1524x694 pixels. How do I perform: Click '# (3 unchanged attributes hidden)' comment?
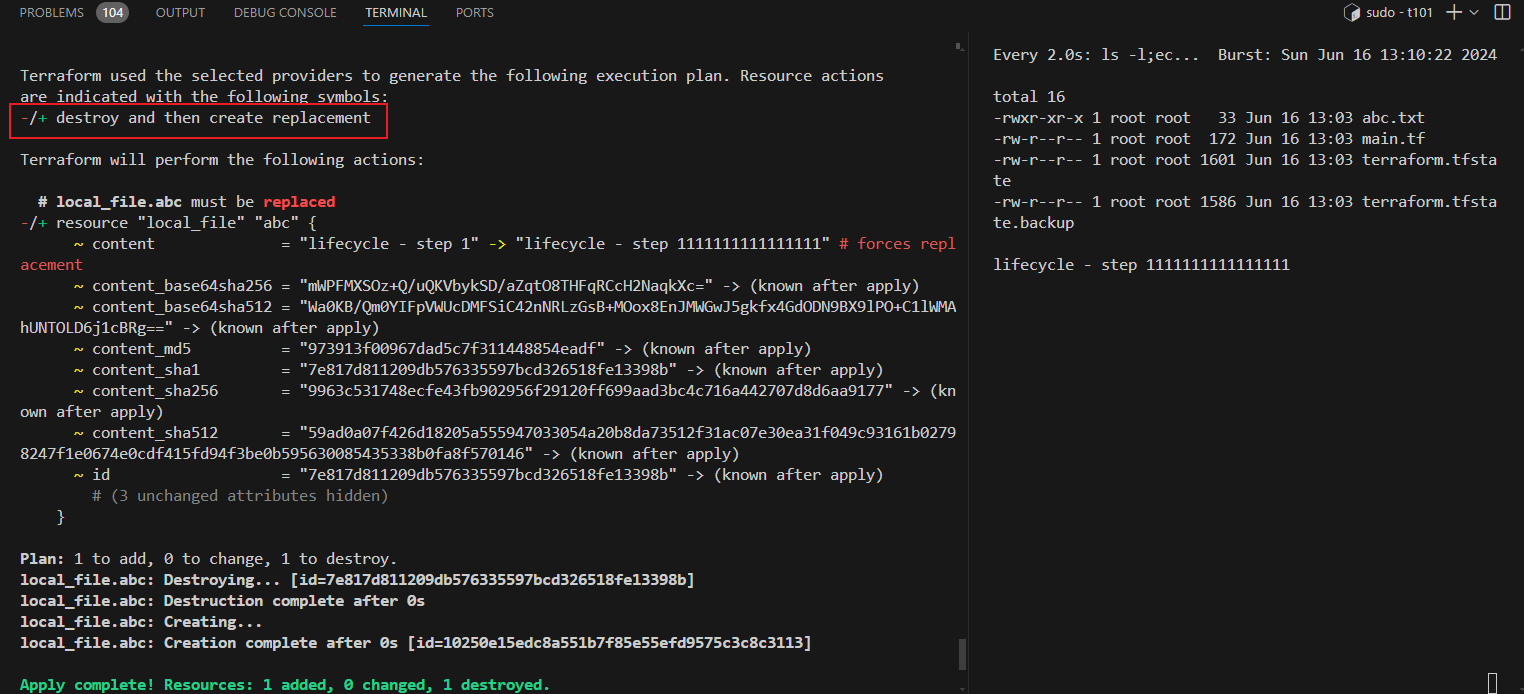coord(240,496)
